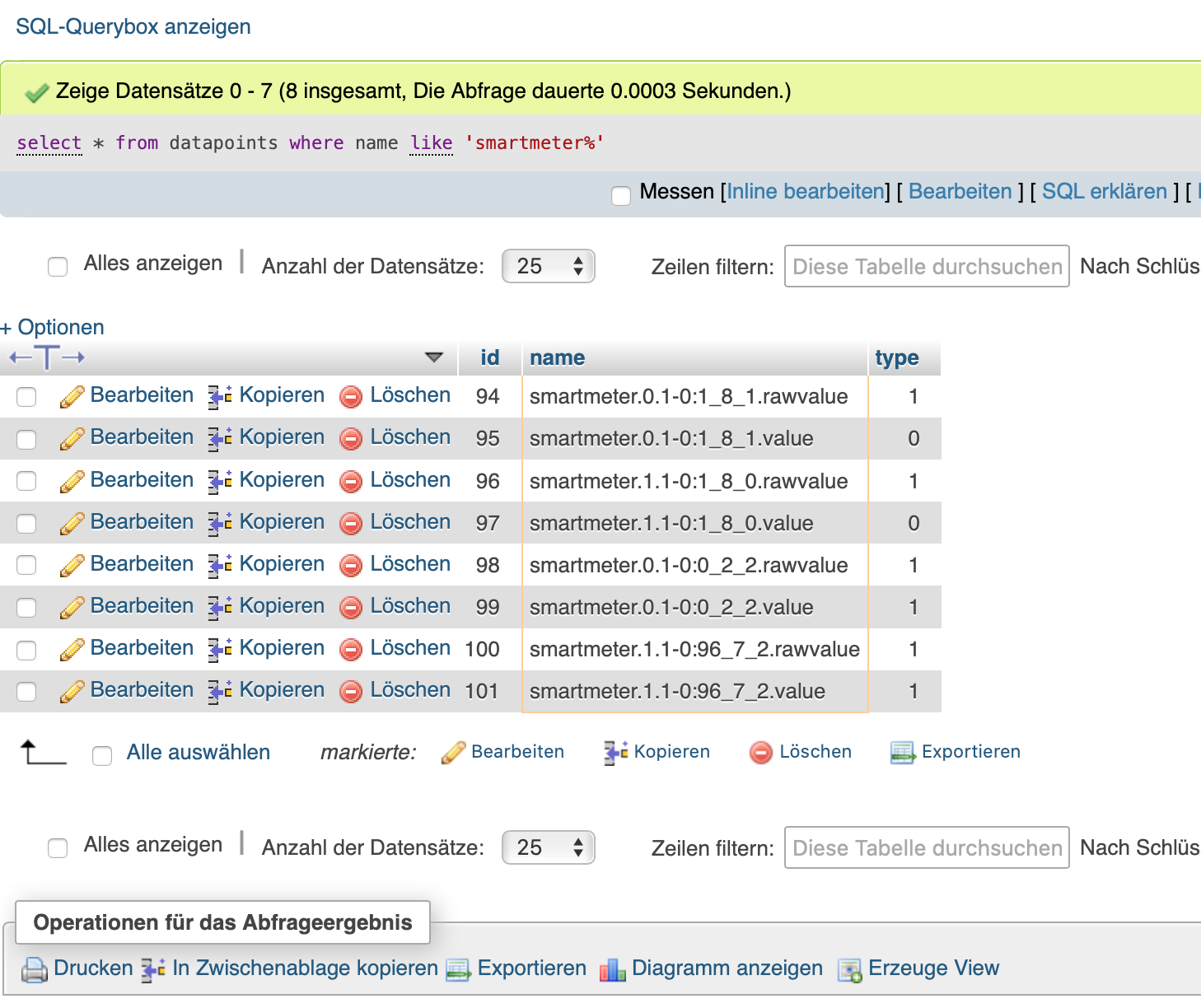This screenshot has width=1201, height=1008.
Task: Click red delete icon for row id 101
Action: pos(351,692)
